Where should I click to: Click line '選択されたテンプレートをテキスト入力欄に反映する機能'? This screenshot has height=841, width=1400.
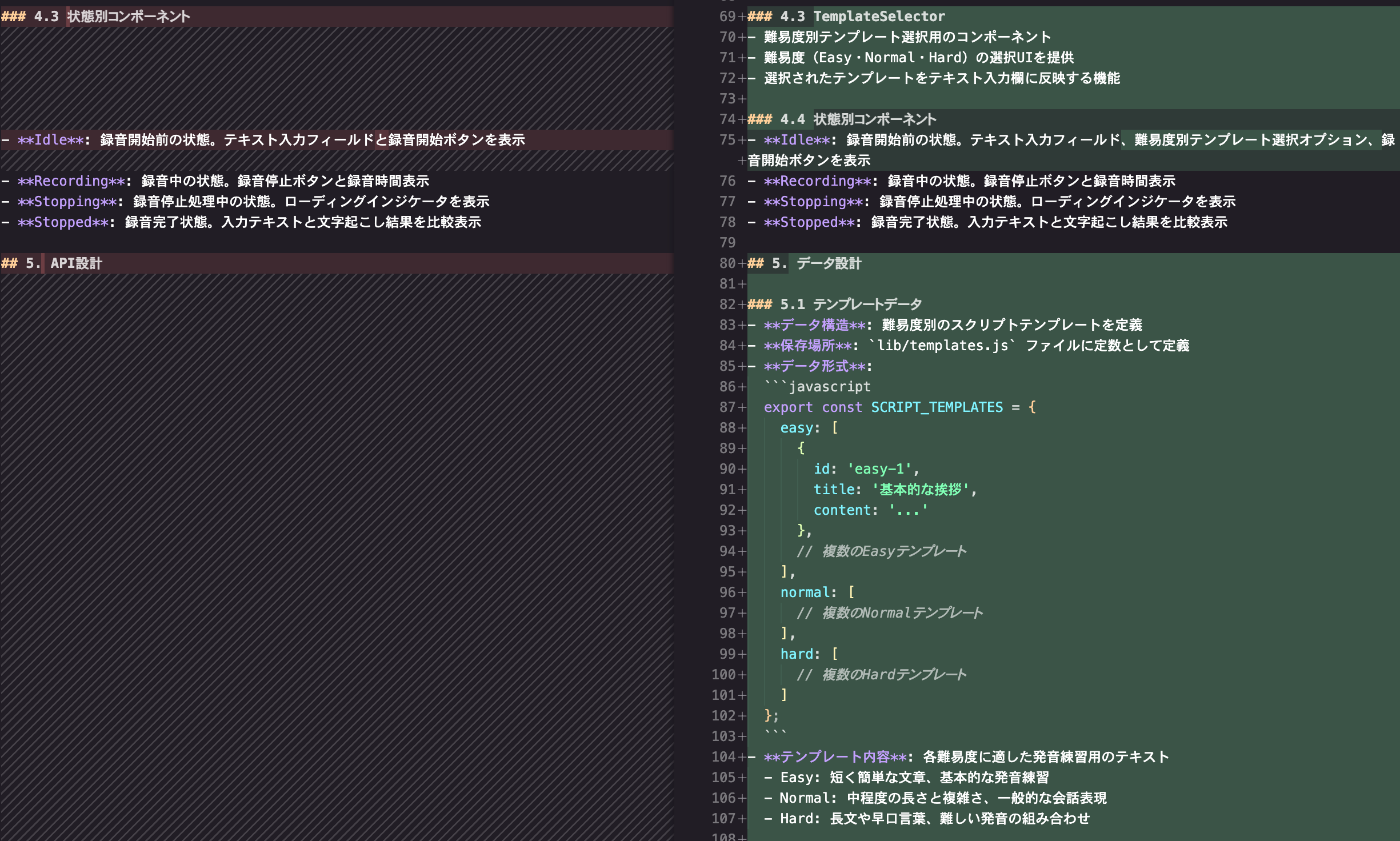pos(933,78)
